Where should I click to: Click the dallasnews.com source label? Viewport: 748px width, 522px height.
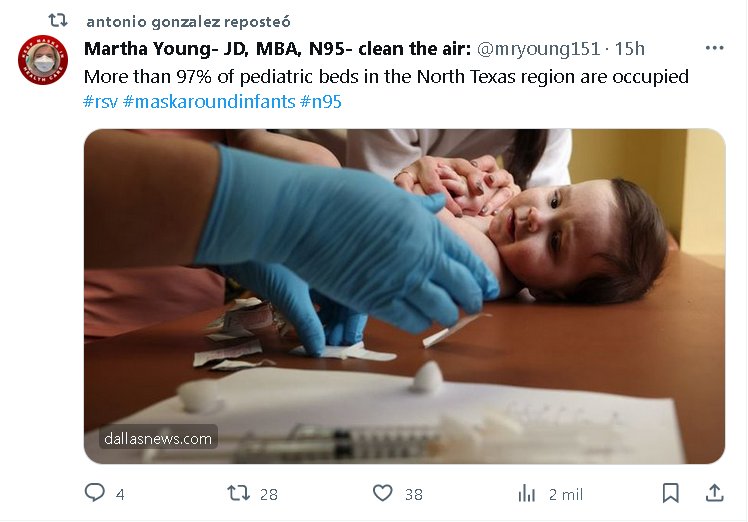coord(157,438)
